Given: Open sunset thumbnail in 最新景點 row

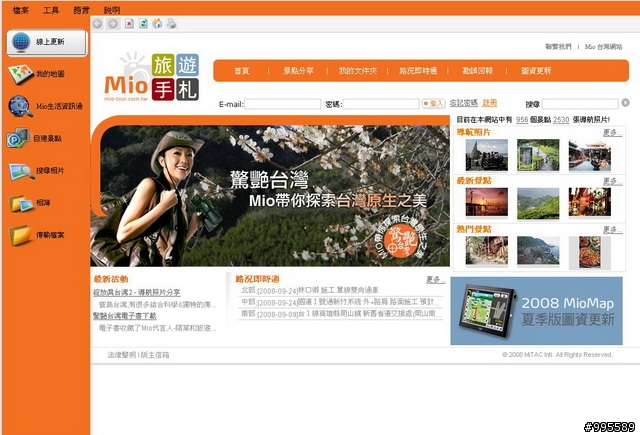Looking at the screenshot, I should point(487,202).
